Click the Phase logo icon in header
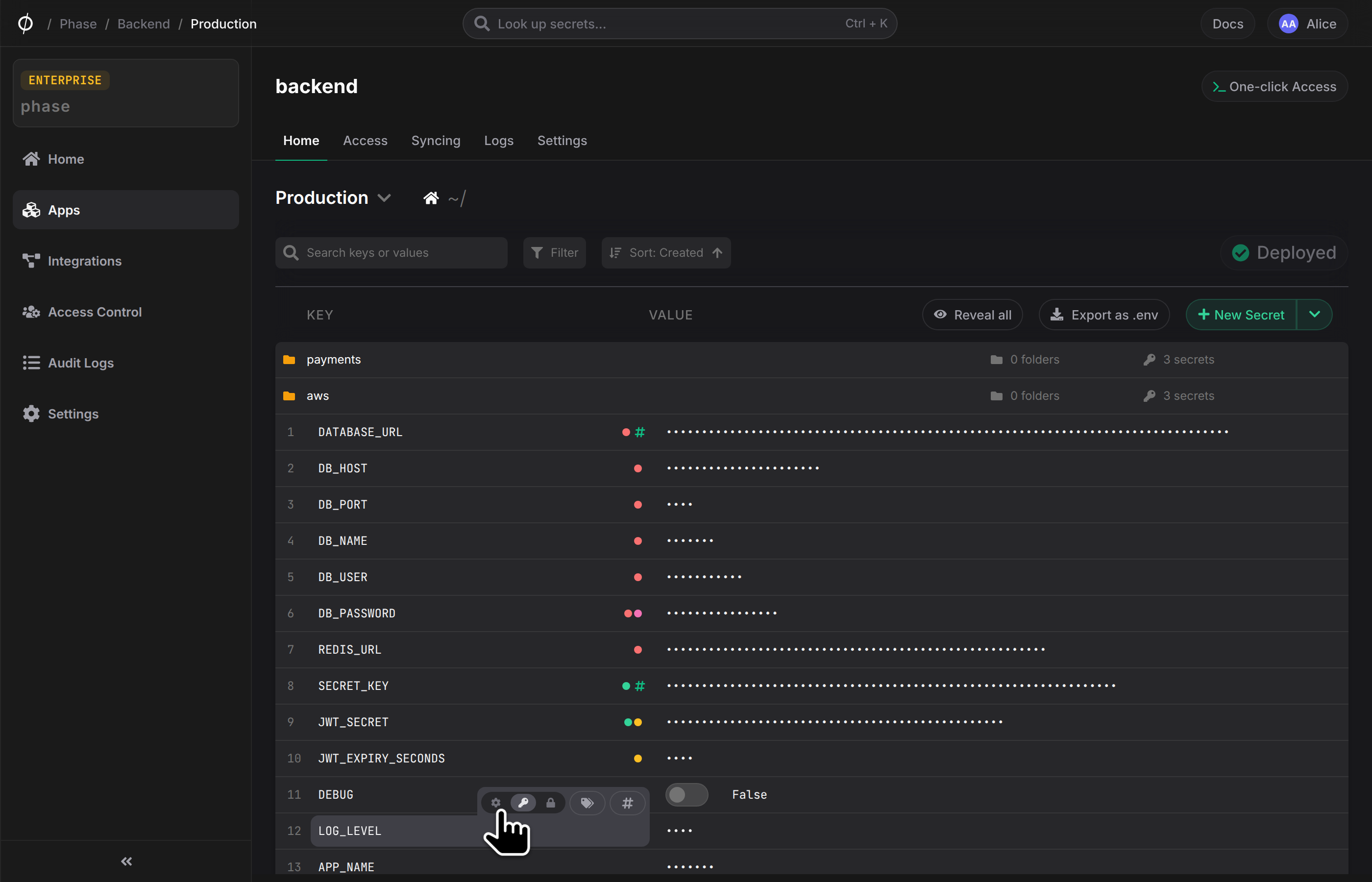This screenshot has height=882, width=1372. (x=25, y=24)
